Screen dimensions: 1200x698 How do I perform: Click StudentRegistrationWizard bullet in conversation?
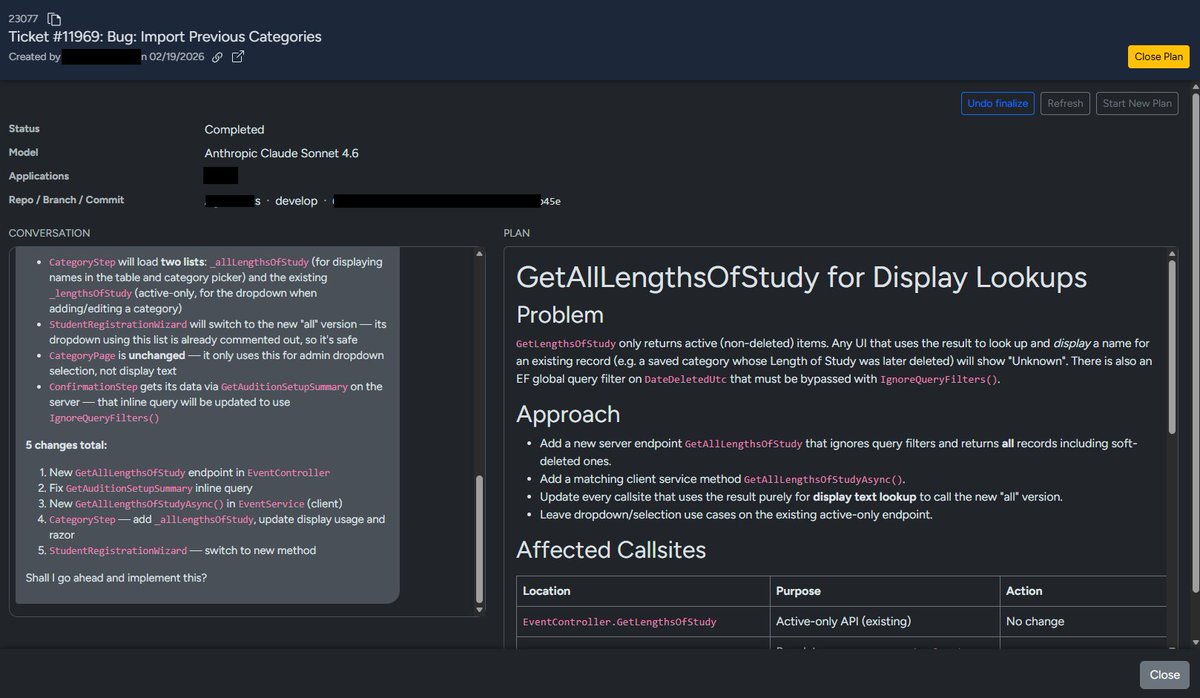[117, 325]
